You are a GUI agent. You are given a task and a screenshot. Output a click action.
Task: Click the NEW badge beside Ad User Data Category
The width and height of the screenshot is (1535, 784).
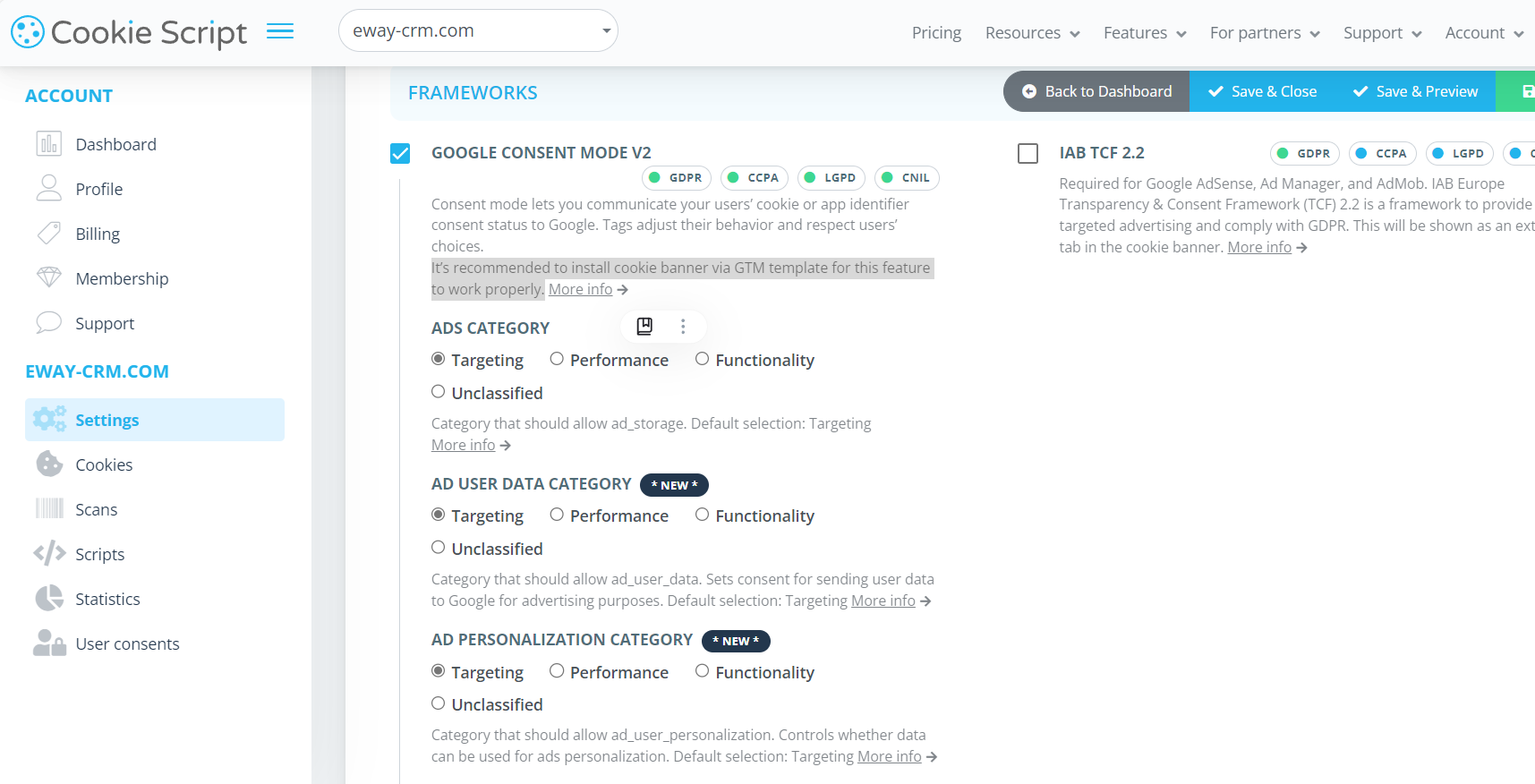[674, 485]
